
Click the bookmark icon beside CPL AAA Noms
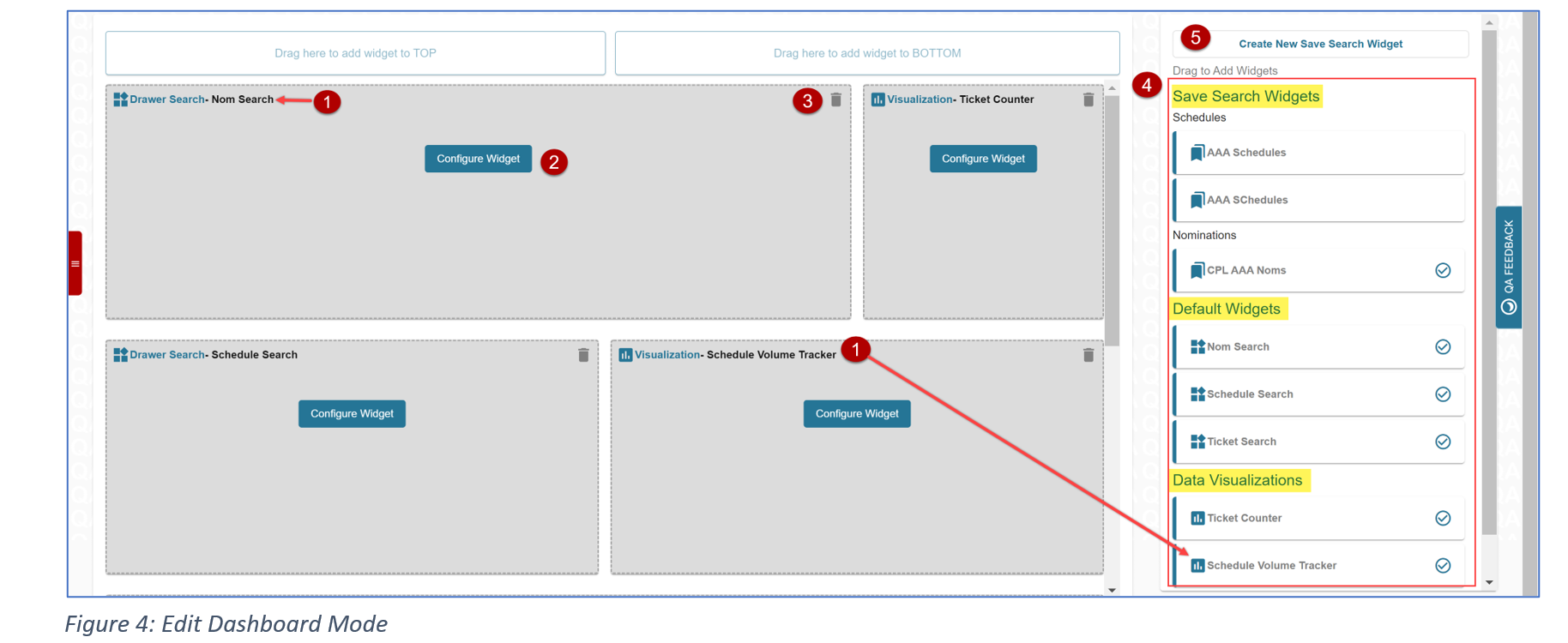coord(1197,271)
